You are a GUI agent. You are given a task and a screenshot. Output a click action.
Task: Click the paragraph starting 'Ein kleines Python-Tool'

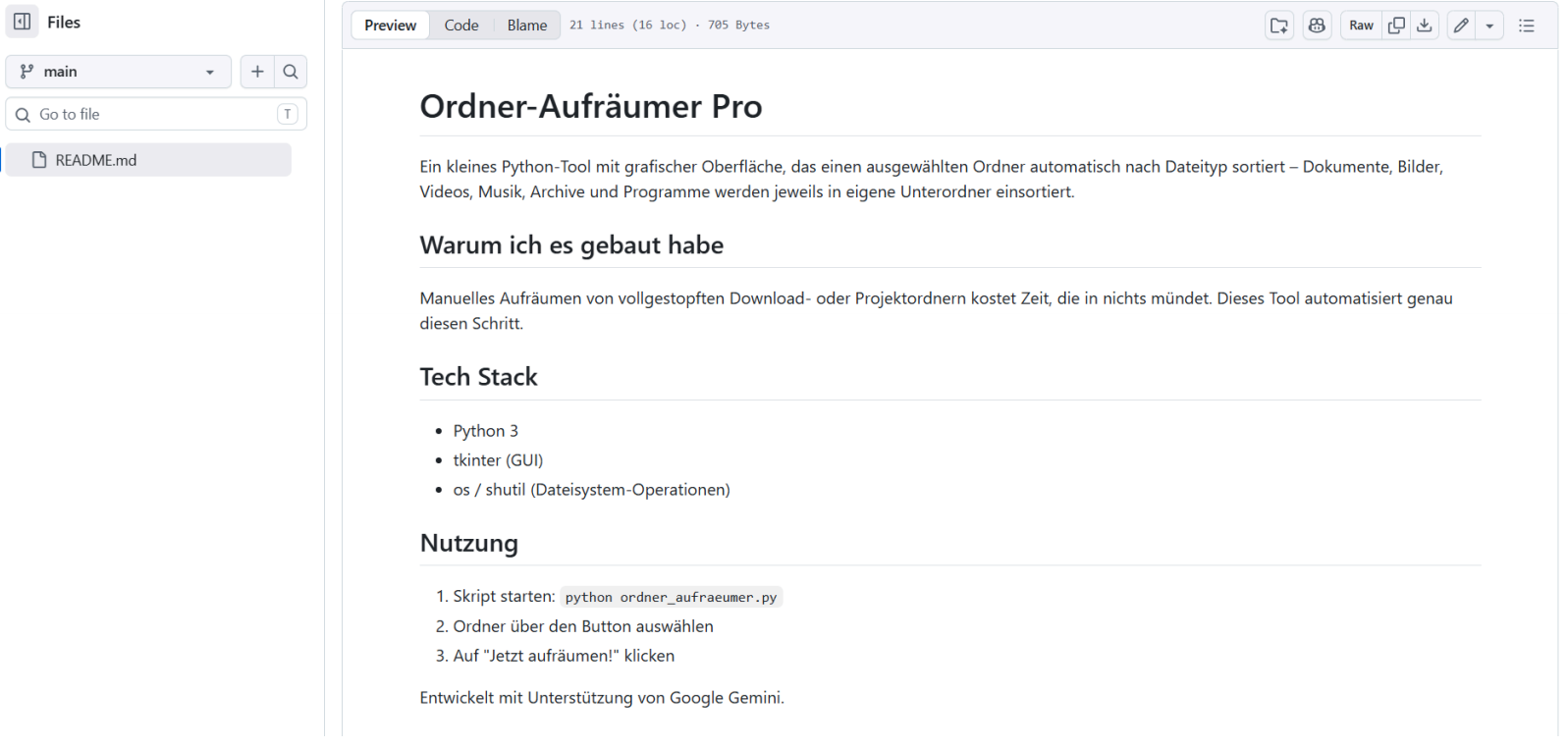[x=932, y=180]
